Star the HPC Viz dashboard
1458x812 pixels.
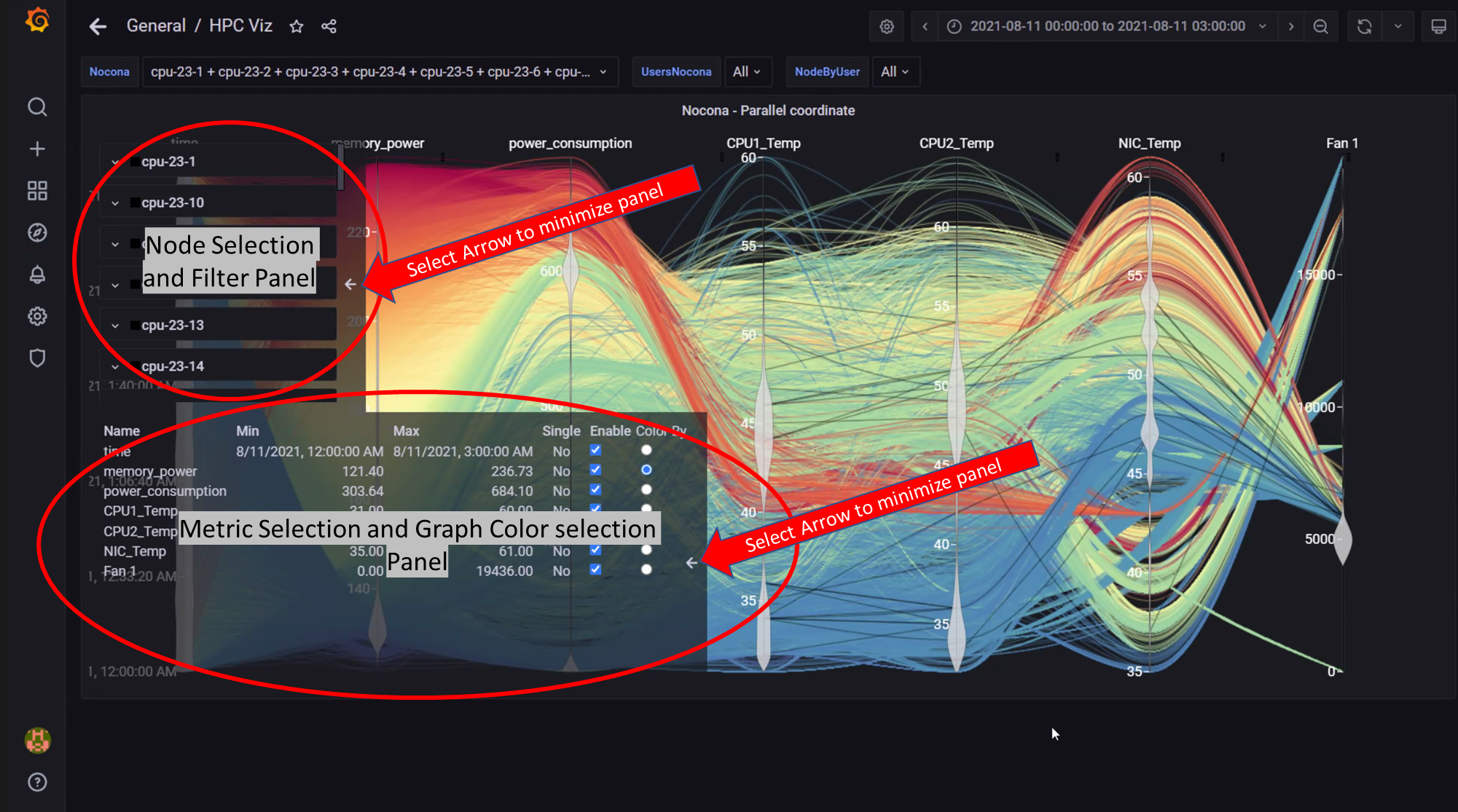point(296,27)
